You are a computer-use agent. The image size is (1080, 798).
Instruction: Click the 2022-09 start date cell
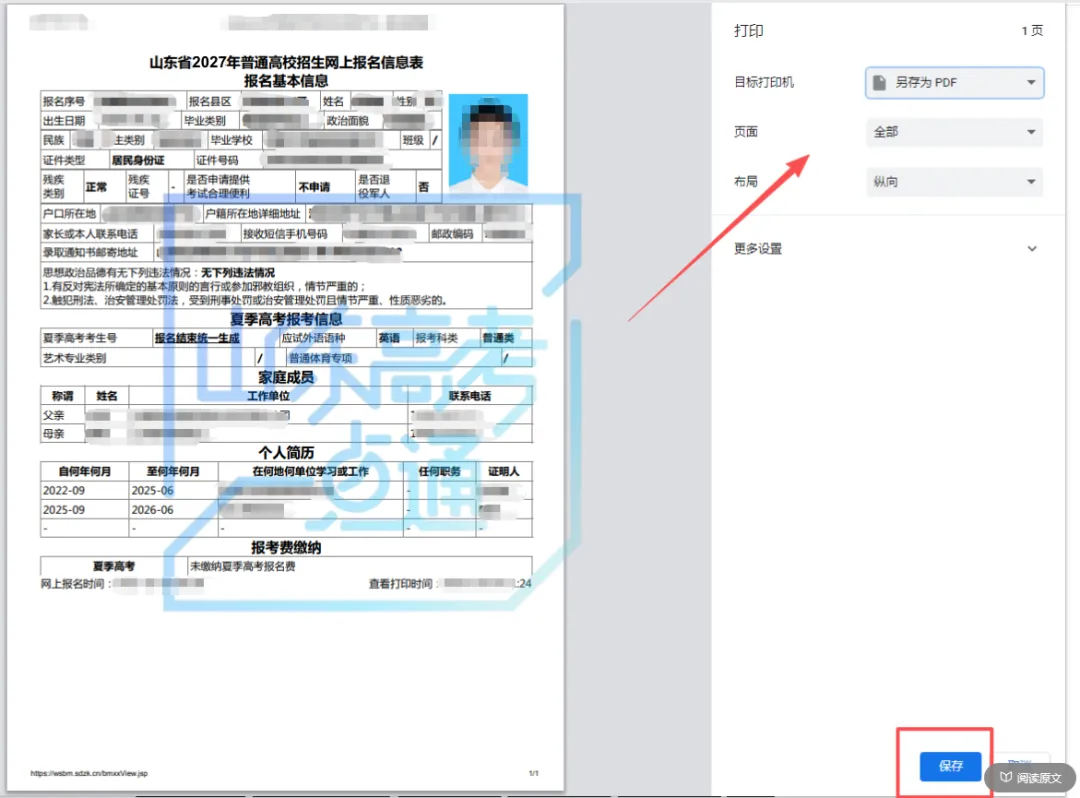tap(63, 491)
